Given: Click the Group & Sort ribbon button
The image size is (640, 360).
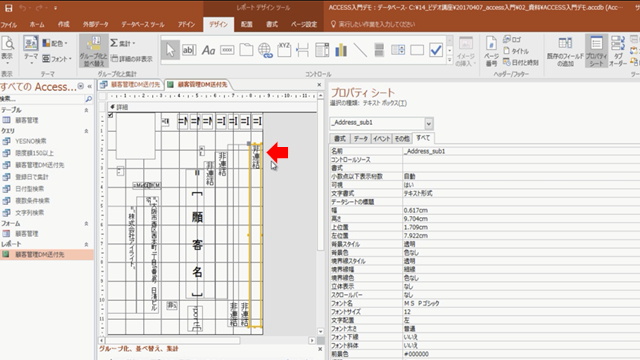Looking at the screenshot, I should click(93, 51).
